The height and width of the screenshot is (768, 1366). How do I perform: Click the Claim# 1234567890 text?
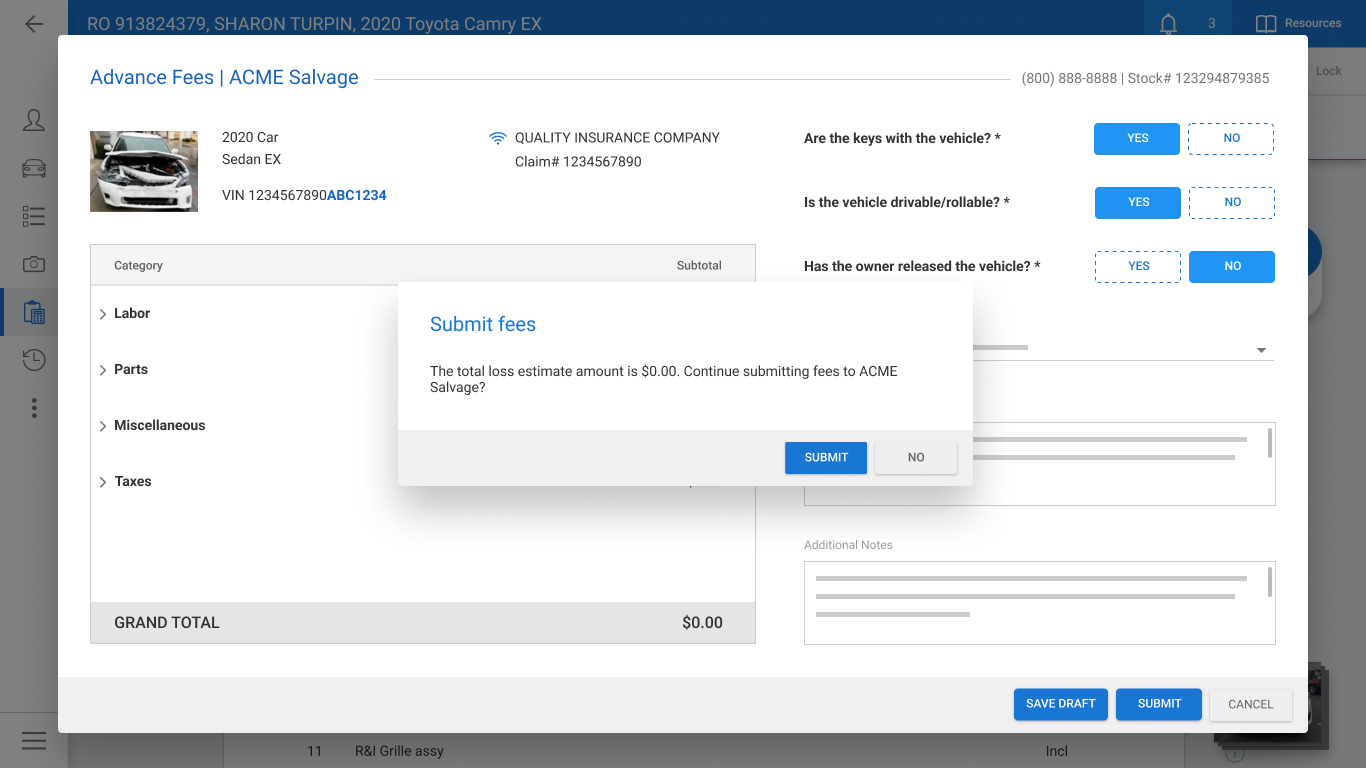578,162
